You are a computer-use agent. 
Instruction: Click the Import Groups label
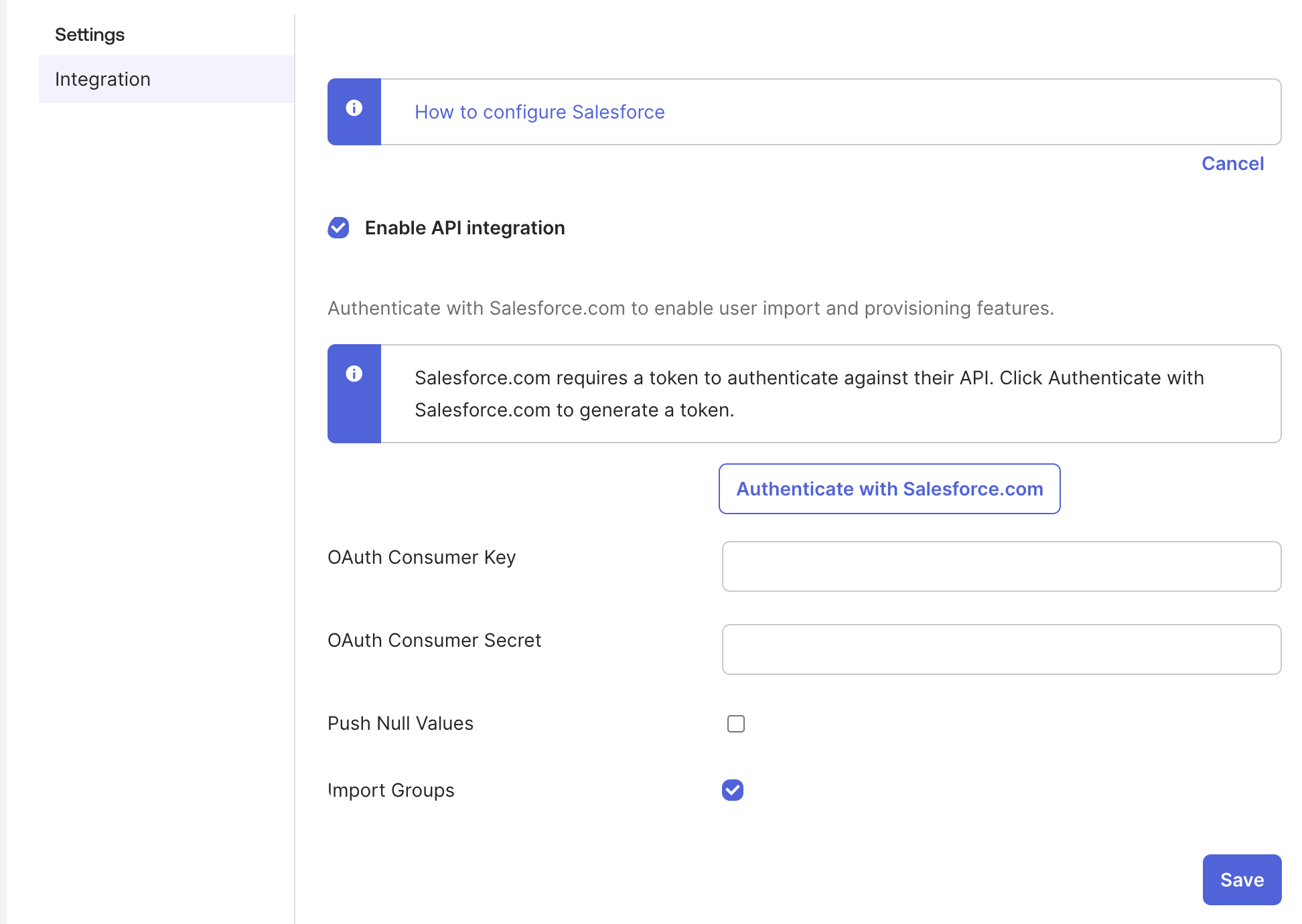(x=391, y=790)
